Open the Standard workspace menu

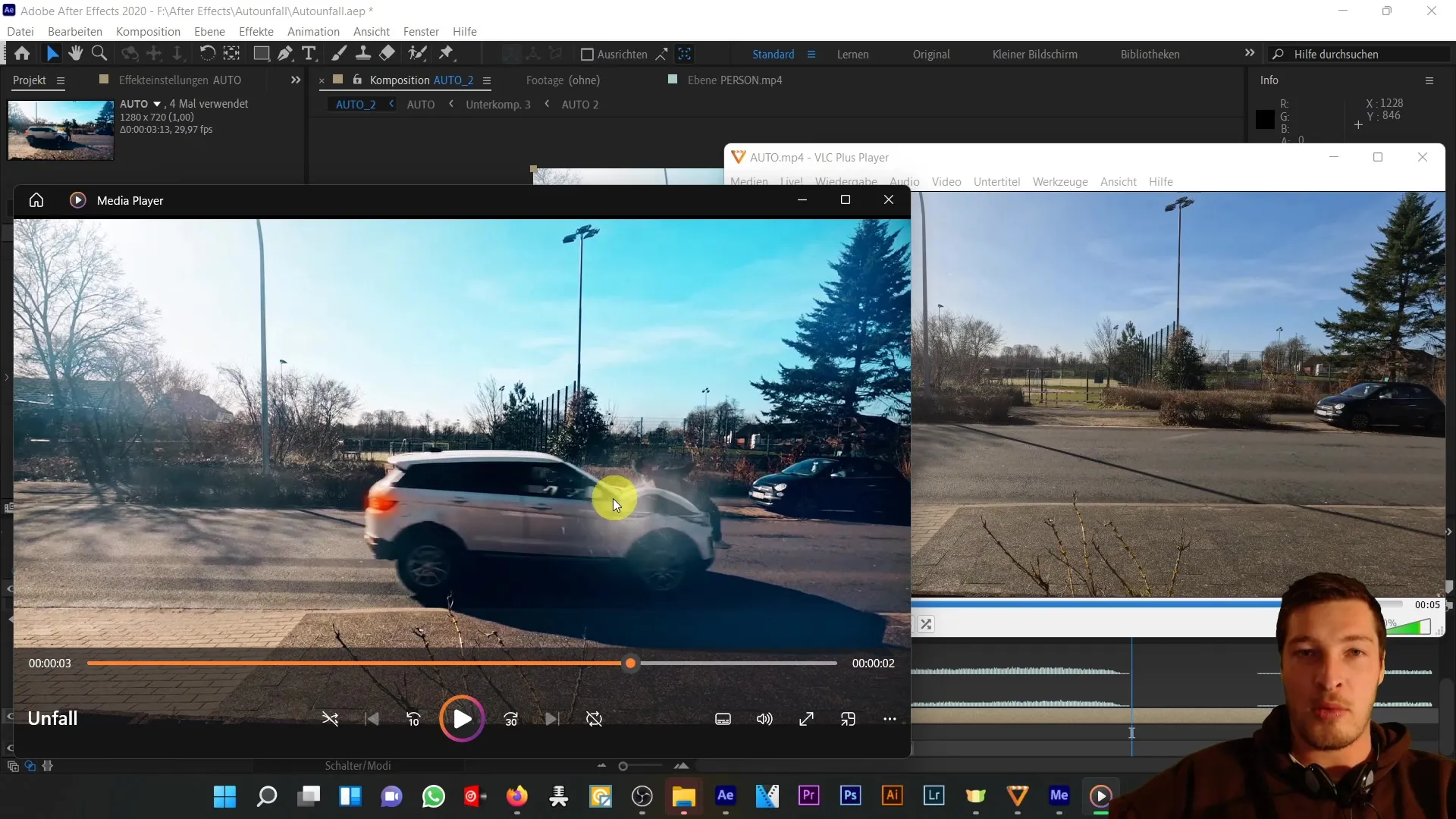pos(811,55)
